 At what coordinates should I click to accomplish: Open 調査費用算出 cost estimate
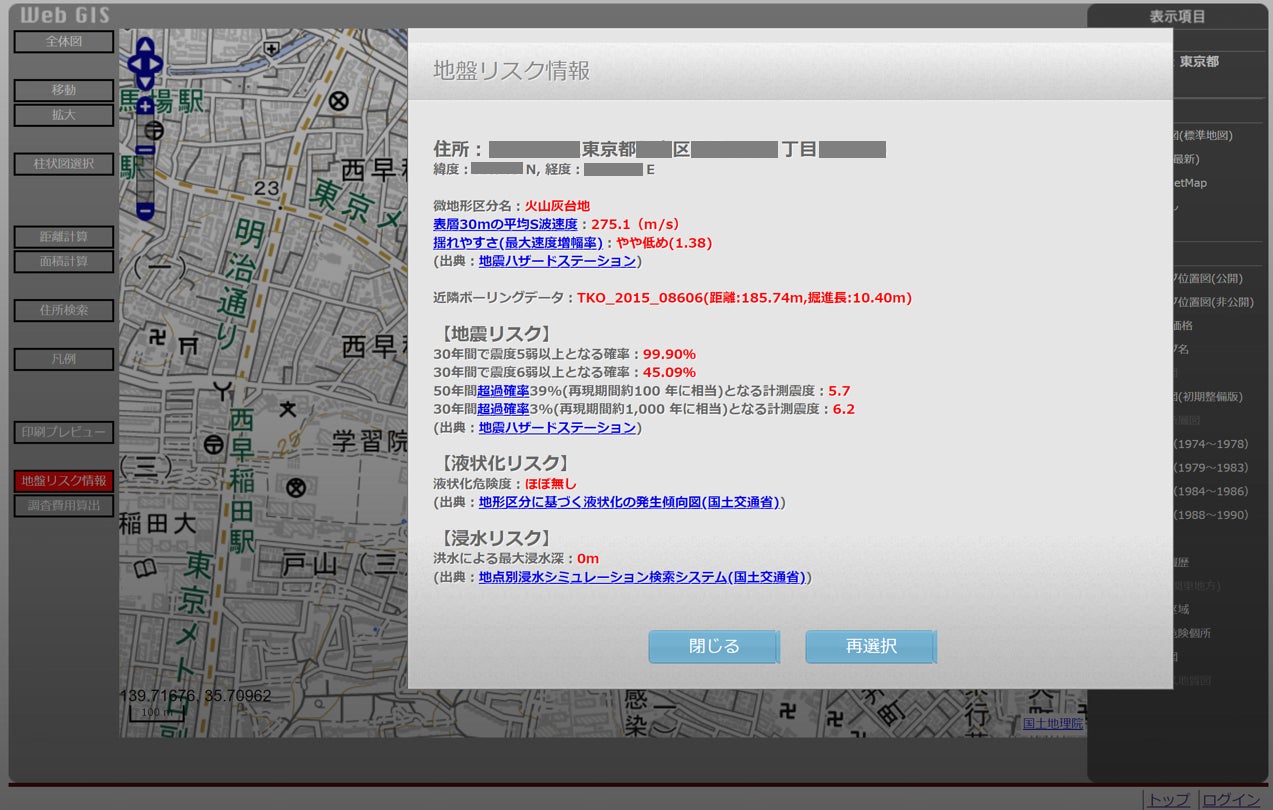click(64, 506)
